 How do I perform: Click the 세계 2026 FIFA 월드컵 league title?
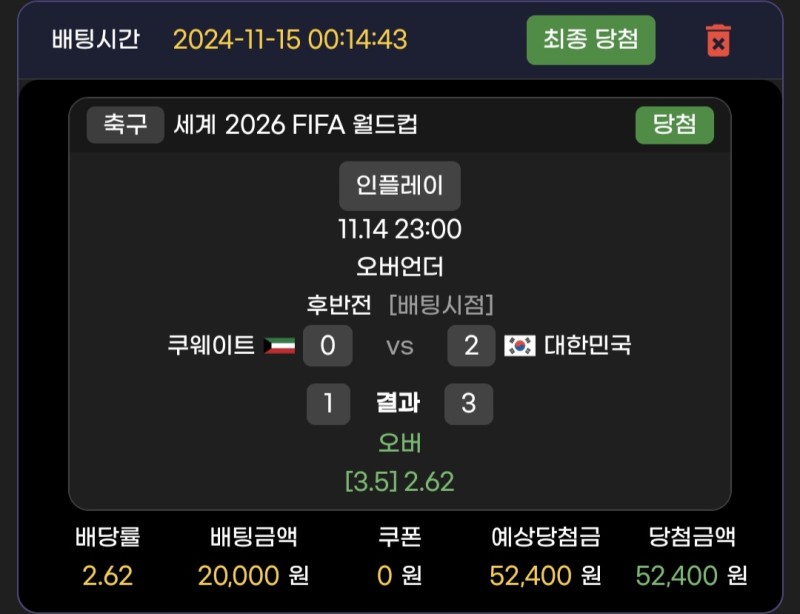point(295,125)
